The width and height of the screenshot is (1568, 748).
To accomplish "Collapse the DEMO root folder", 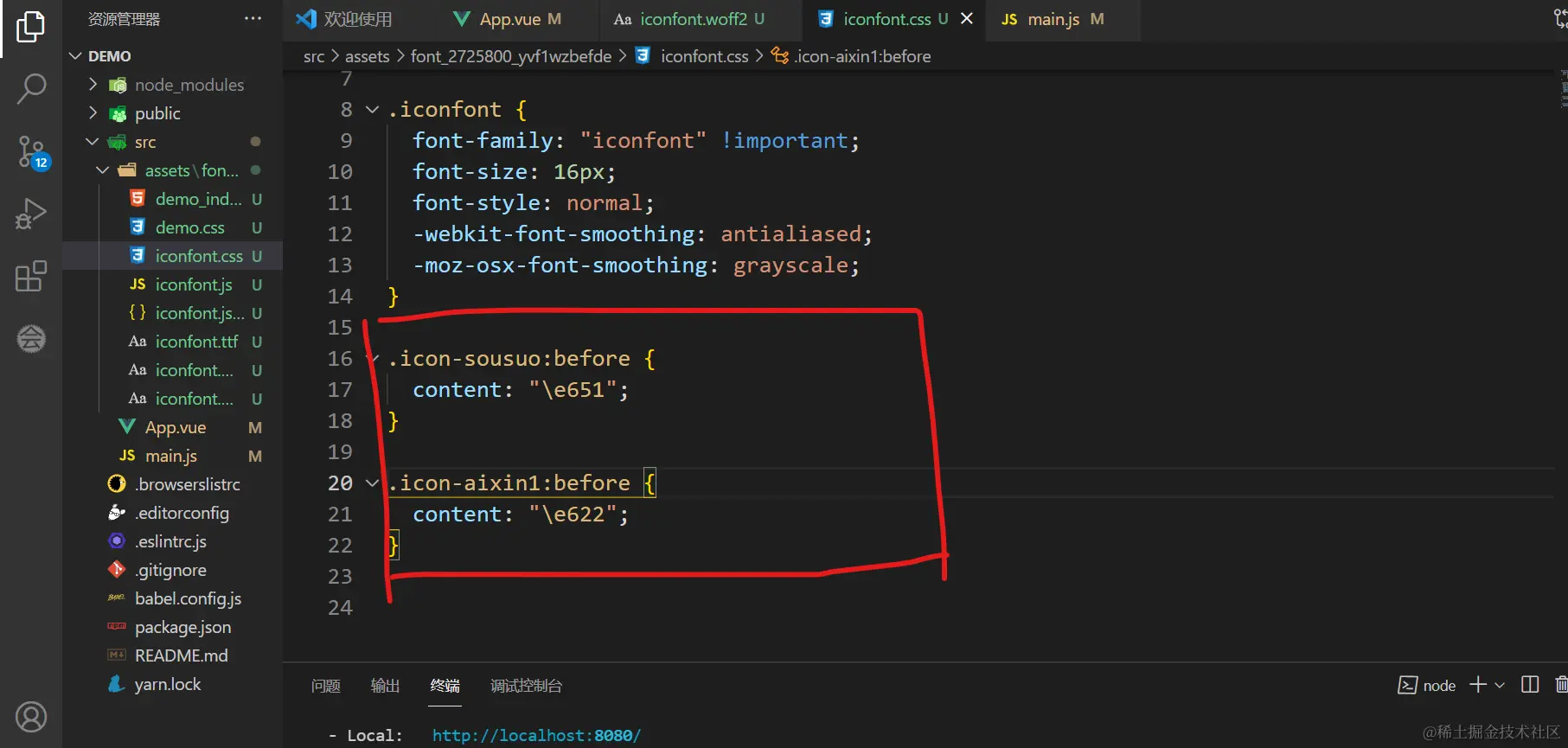I will (75, 56).
